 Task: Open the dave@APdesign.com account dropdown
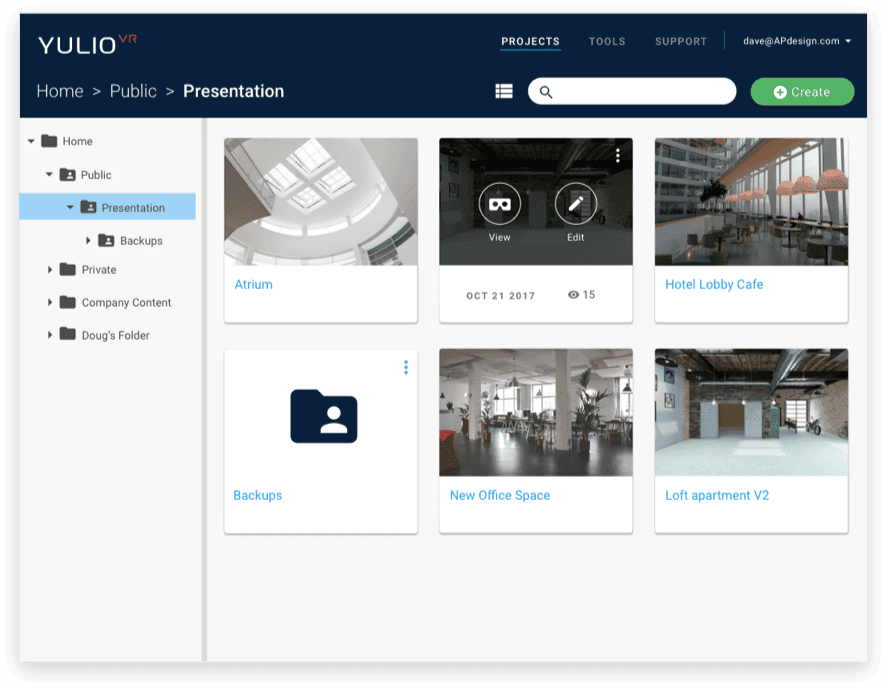[797, 41]
